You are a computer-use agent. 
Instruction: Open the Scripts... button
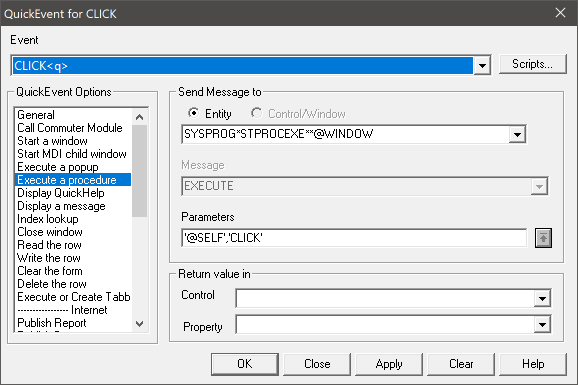532,64
